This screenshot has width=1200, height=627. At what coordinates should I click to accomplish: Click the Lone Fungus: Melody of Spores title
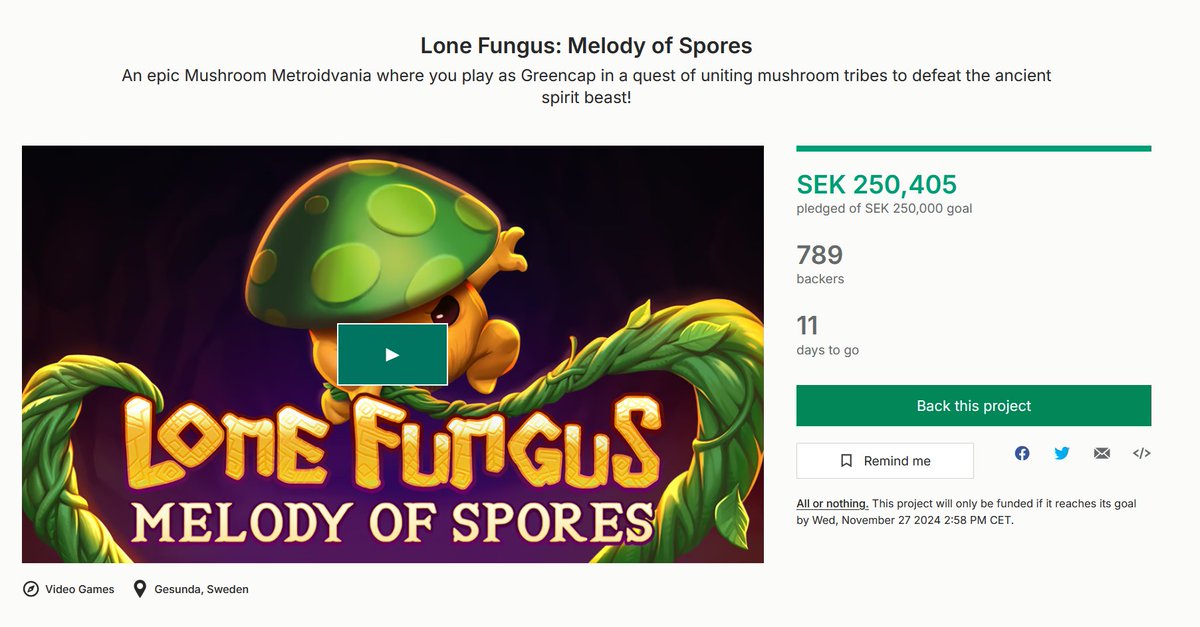click(586, 46)
